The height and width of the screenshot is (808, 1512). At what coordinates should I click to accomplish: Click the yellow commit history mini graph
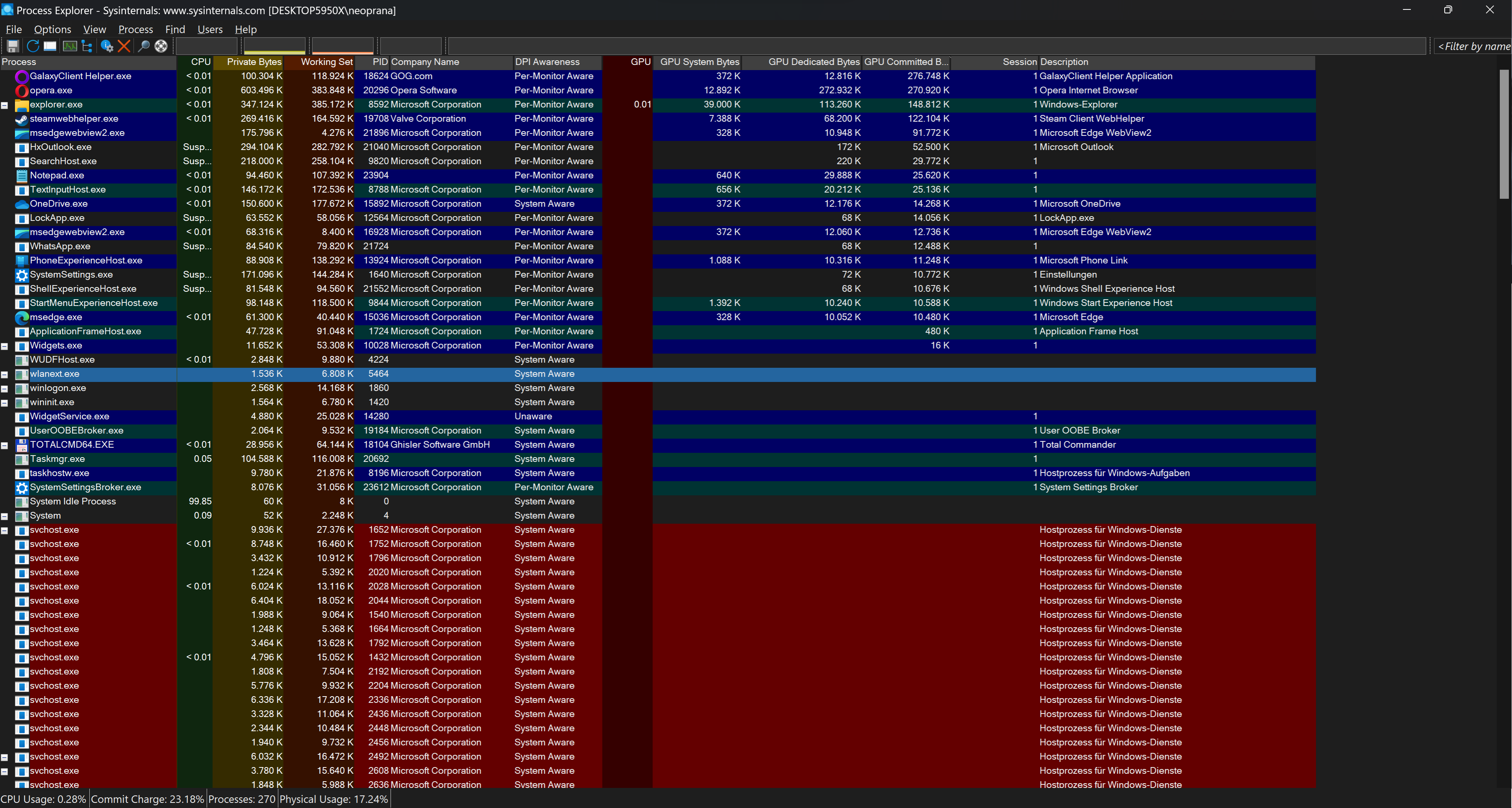(274, 46)
